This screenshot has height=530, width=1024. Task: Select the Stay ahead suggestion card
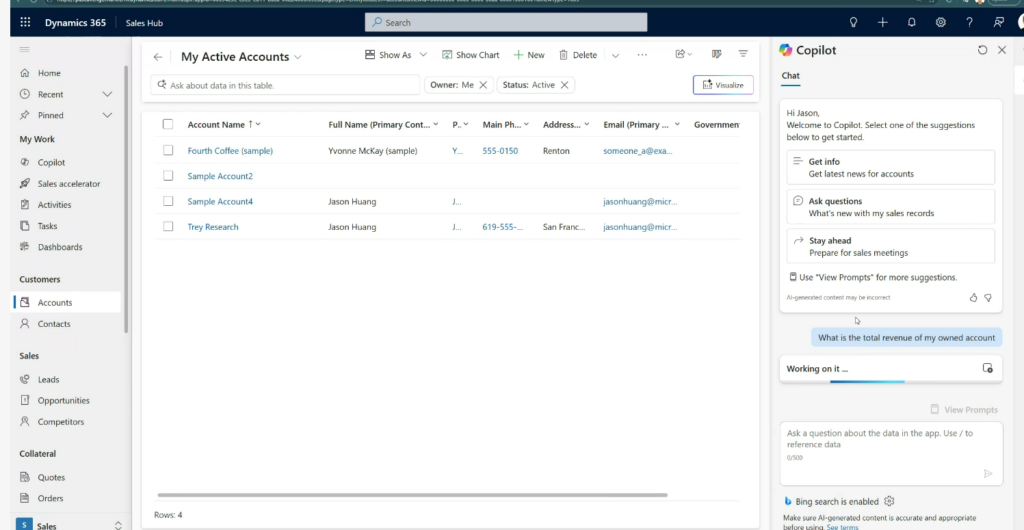coord(891,246)
